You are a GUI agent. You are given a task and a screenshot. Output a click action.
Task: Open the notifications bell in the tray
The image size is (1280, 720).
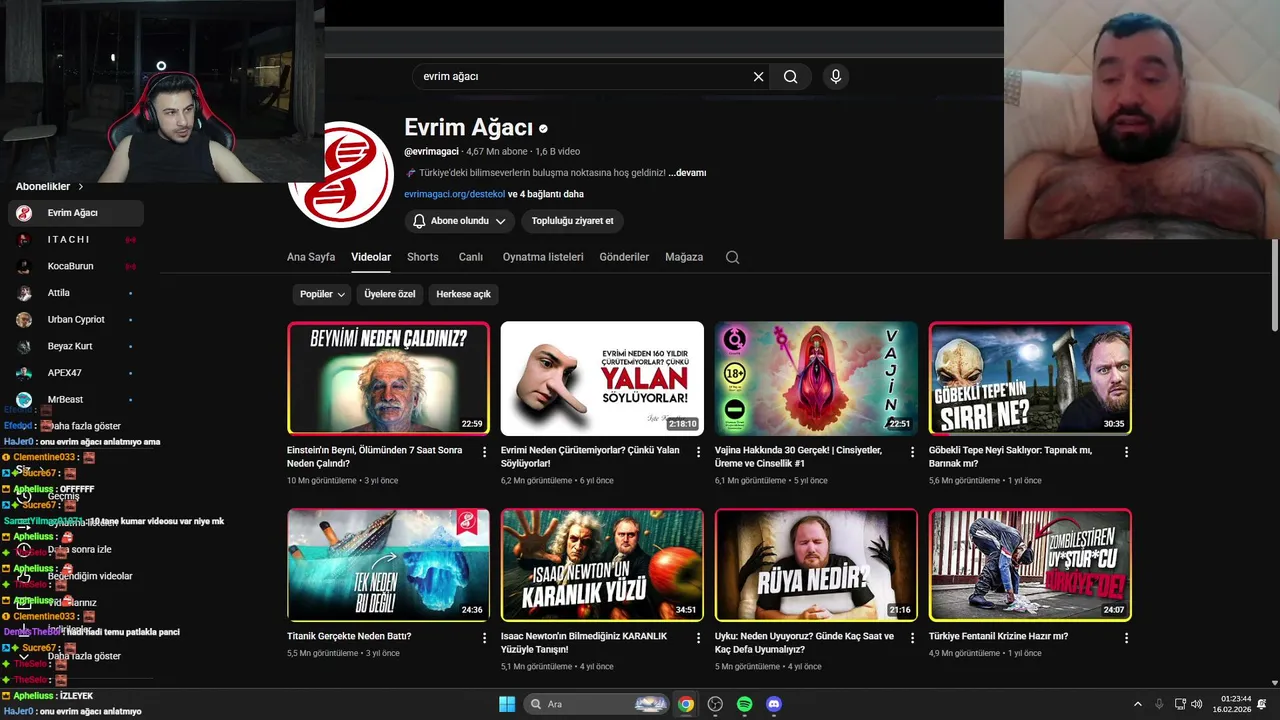1262,704
